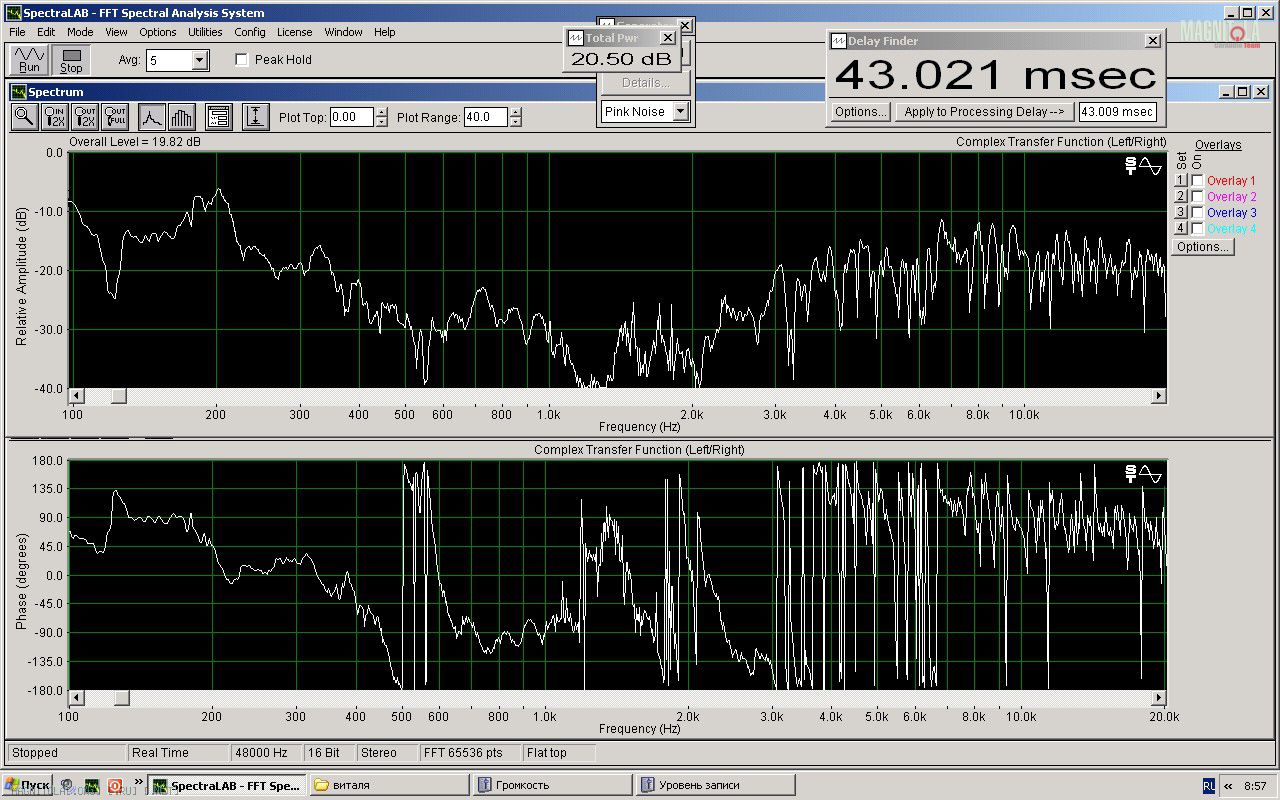Click the Zoom Out Full icon
This screenshot has width=1280, height=800.
point(115,117)
